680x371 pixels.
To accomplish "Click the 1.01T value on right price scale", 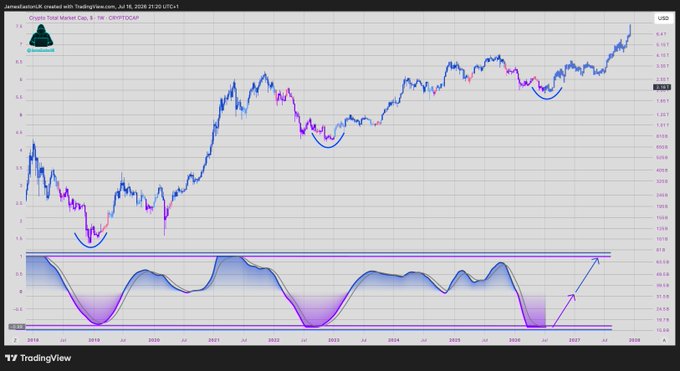I will pos(662,125).
